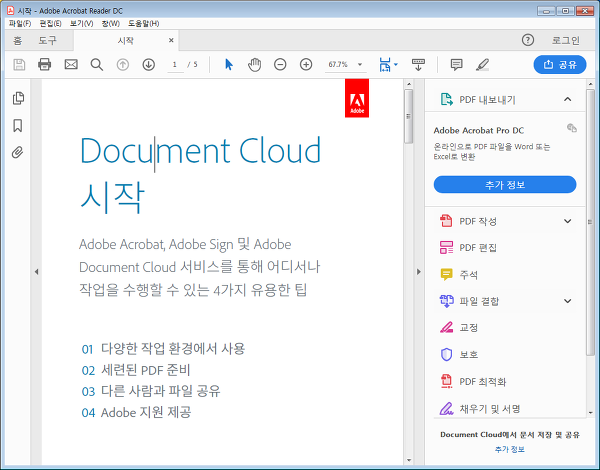Send file by email envelope icon
The width and height of the screenshot is (600, 470).
tap(71, 64)
